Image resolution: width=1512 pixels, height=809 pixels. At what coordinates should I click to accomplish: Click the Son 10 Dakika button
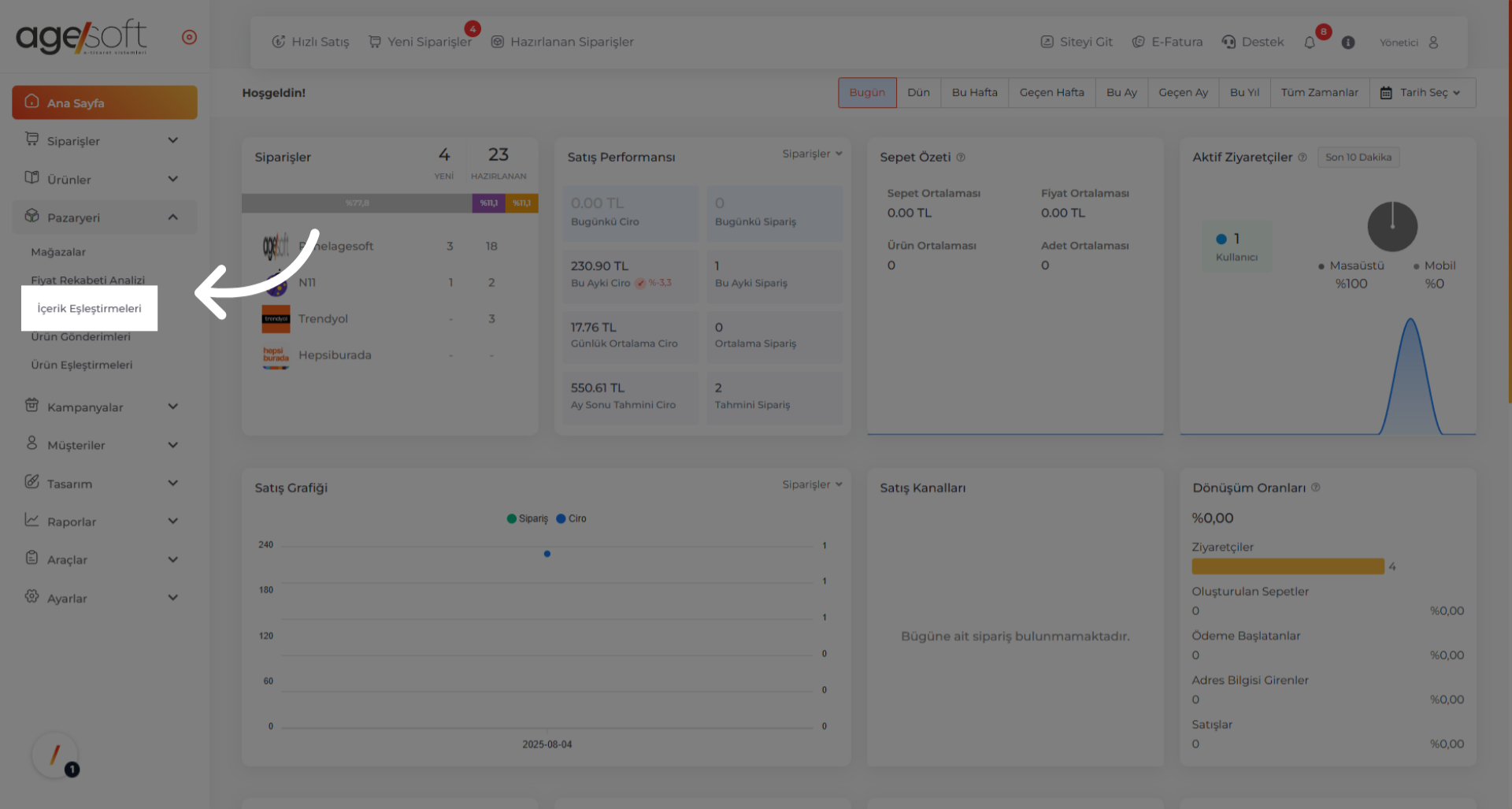click(x=1358, y=157)
